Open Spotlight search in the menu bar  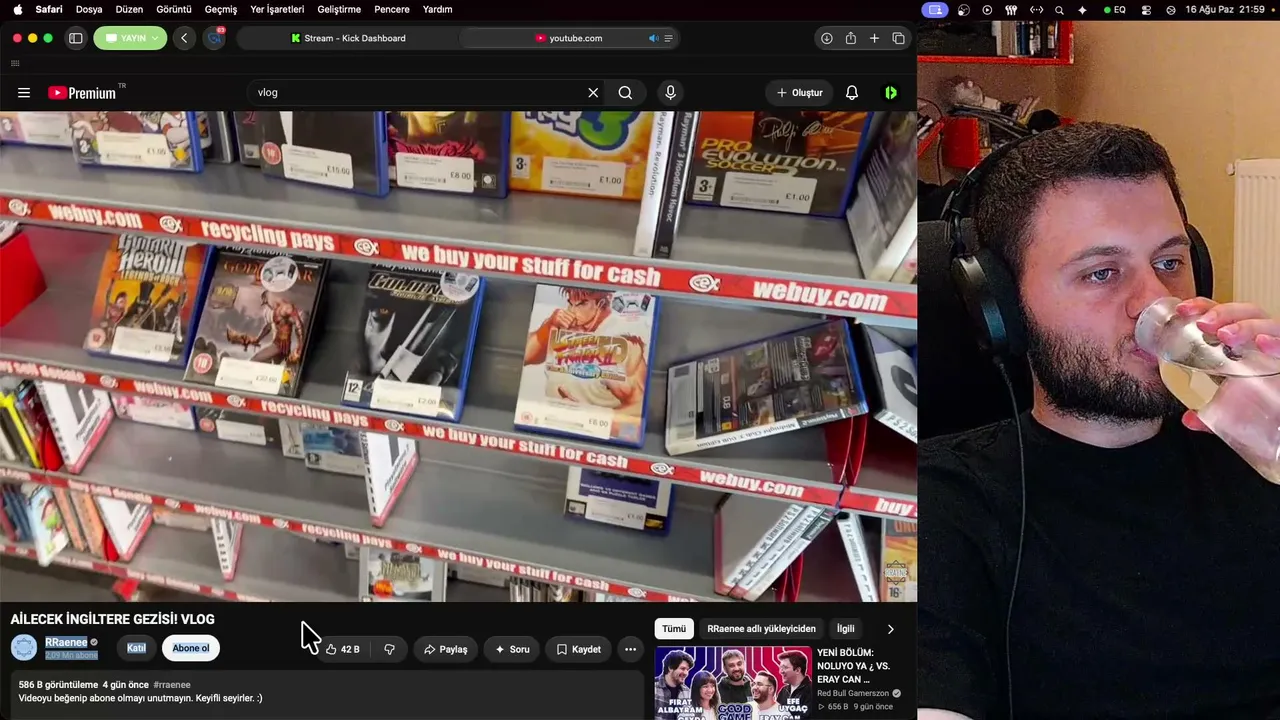coord(1059,9)
